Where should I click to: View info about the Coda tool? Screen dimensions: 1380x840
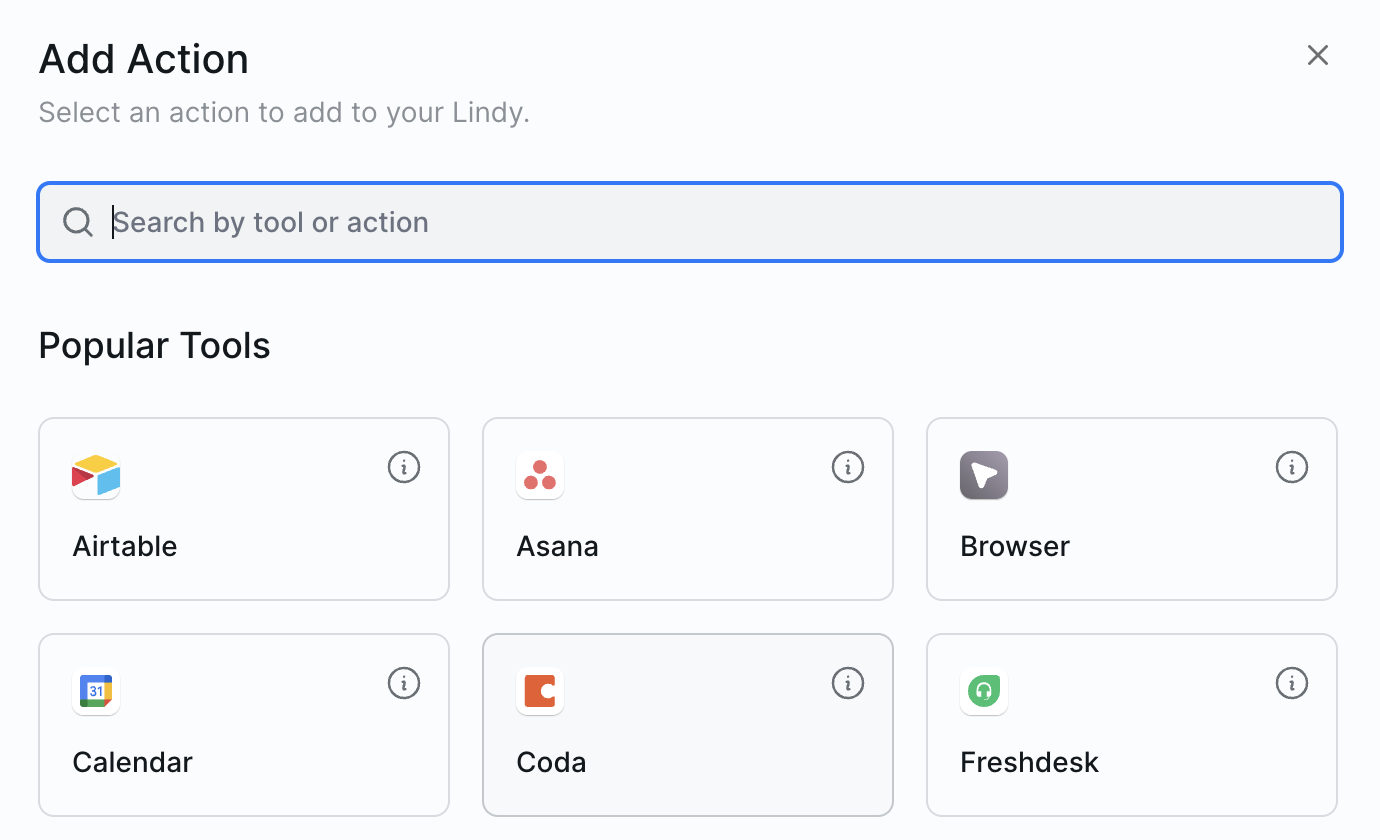848,683
